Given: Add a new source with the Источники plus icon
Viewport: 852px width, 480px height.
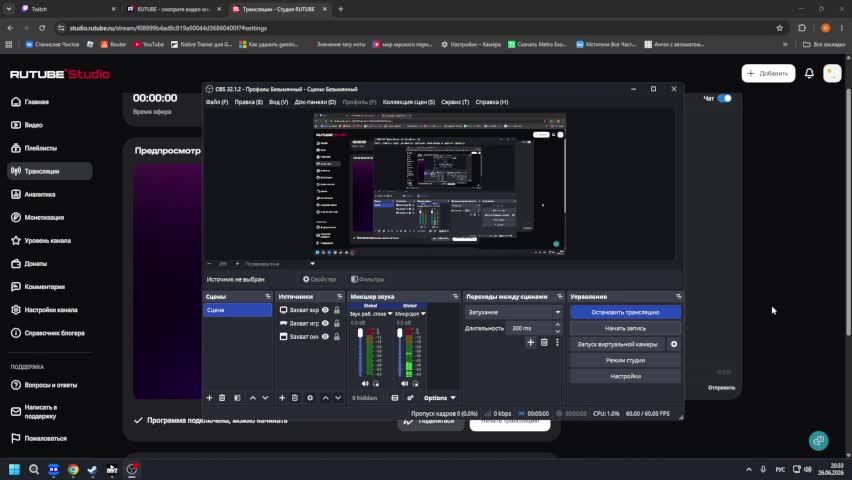Looking at the screenshot, I should point(282,398).
